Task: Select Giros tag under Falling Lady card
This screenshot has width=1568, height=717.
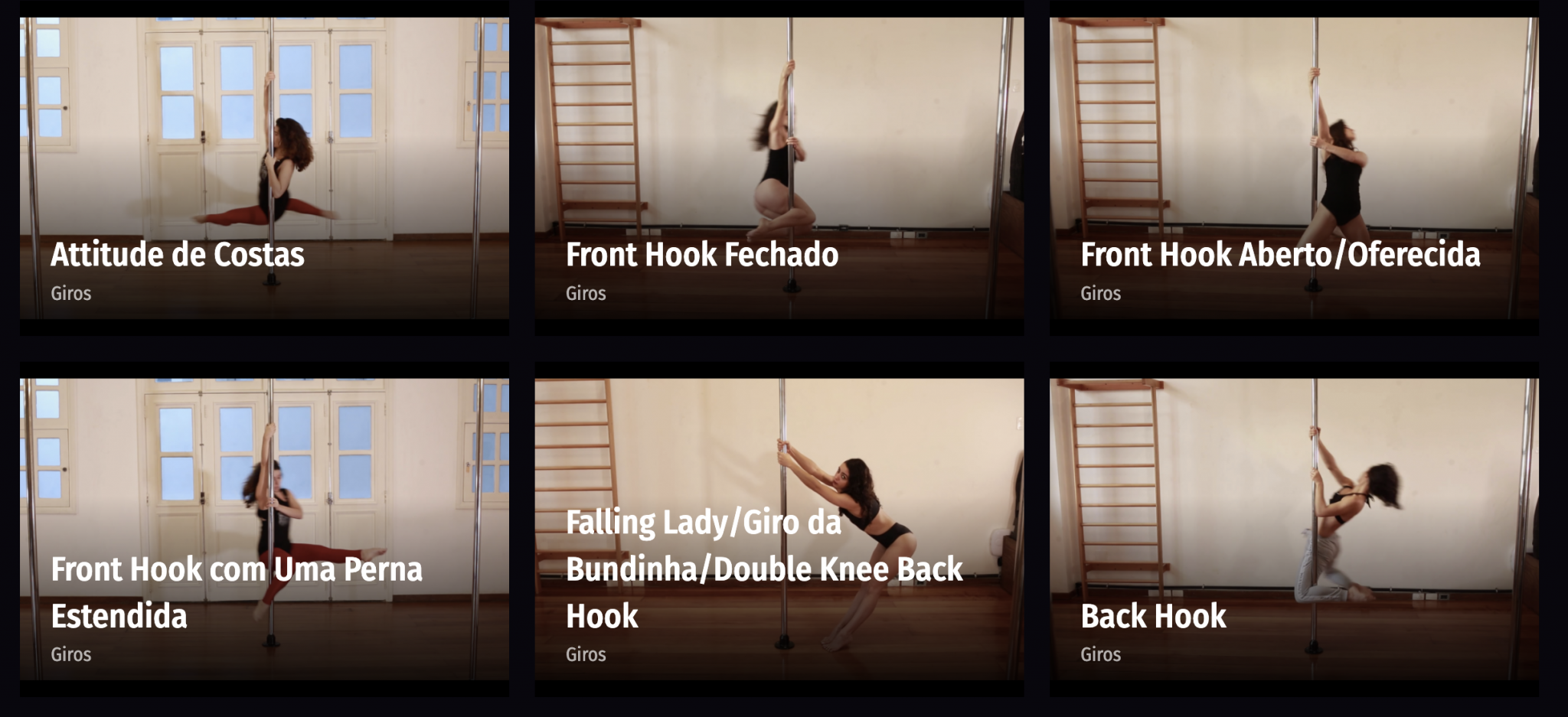Action: click(586, 655)
